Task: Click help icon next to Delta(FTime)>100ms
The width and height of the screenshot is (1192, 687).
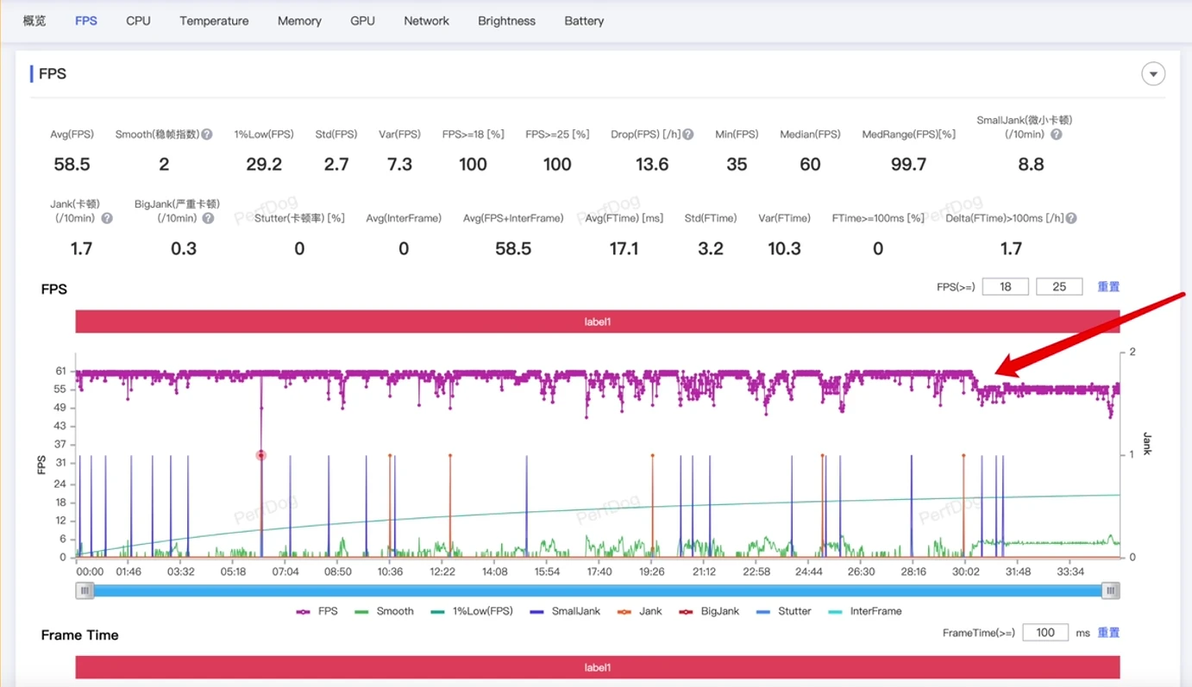Action: [x=1071, y=218]
